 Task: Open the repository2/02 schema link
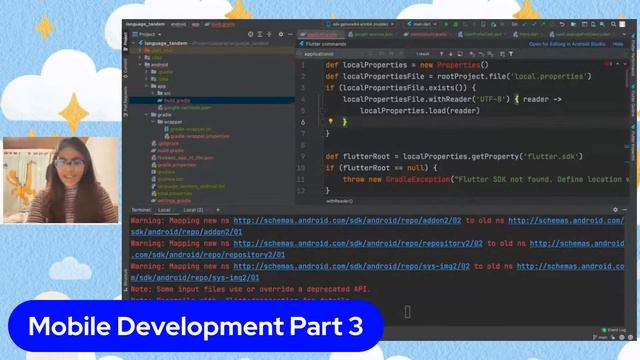(x=358, y=243)
